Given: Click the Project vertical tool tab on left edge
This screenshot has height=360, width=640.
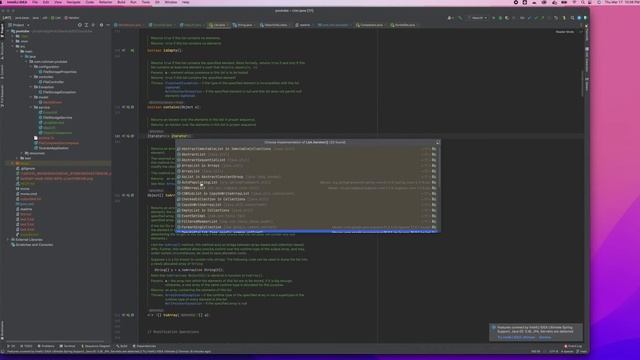Looking at the screenshot, I should [x=2, y=30].
